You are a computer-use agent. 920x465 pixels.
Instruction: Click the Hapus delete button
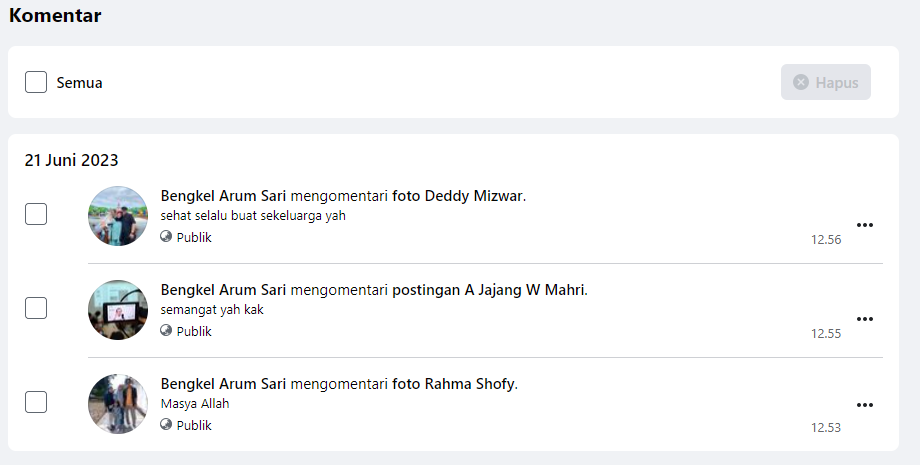(825, 82)
